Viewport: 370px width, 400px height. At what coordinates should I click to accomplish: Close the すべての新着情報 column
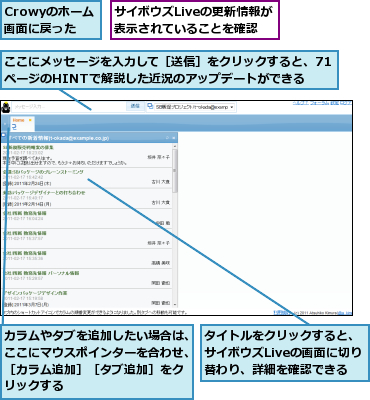pyautogui.click(x=173, y=138)
